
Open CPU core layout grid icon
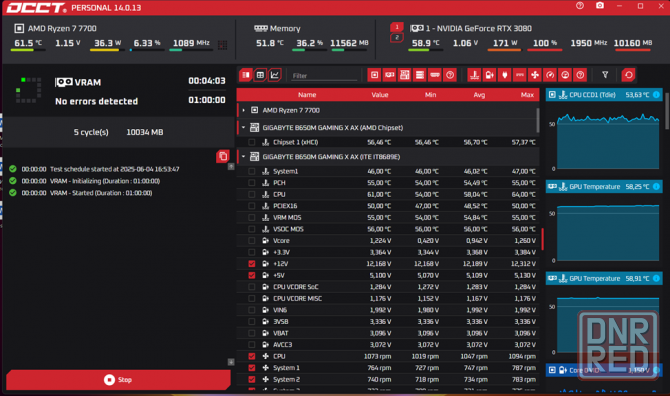point(223,44)
